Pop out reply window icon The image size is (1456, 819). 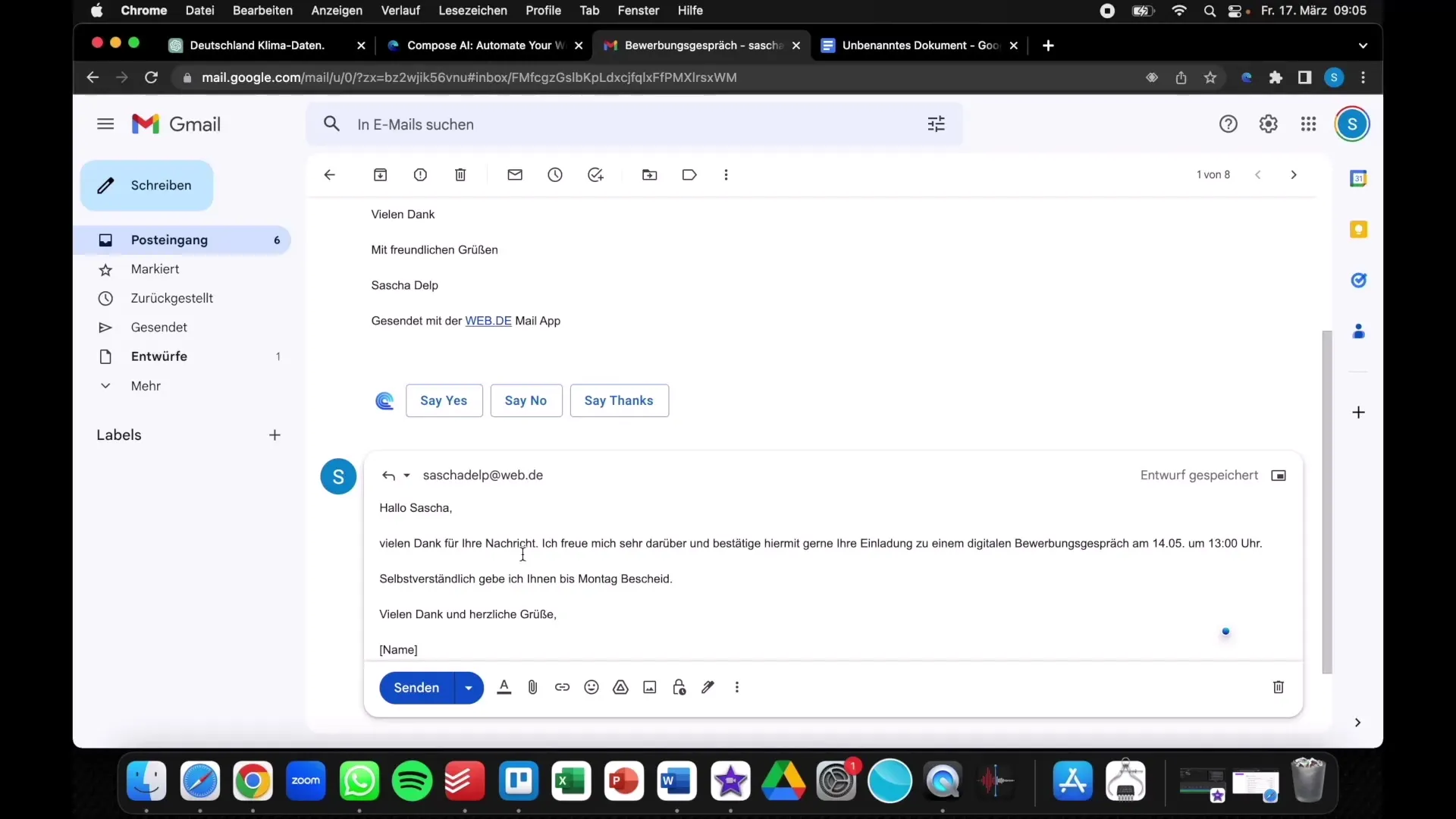(x=1279, y=476)
